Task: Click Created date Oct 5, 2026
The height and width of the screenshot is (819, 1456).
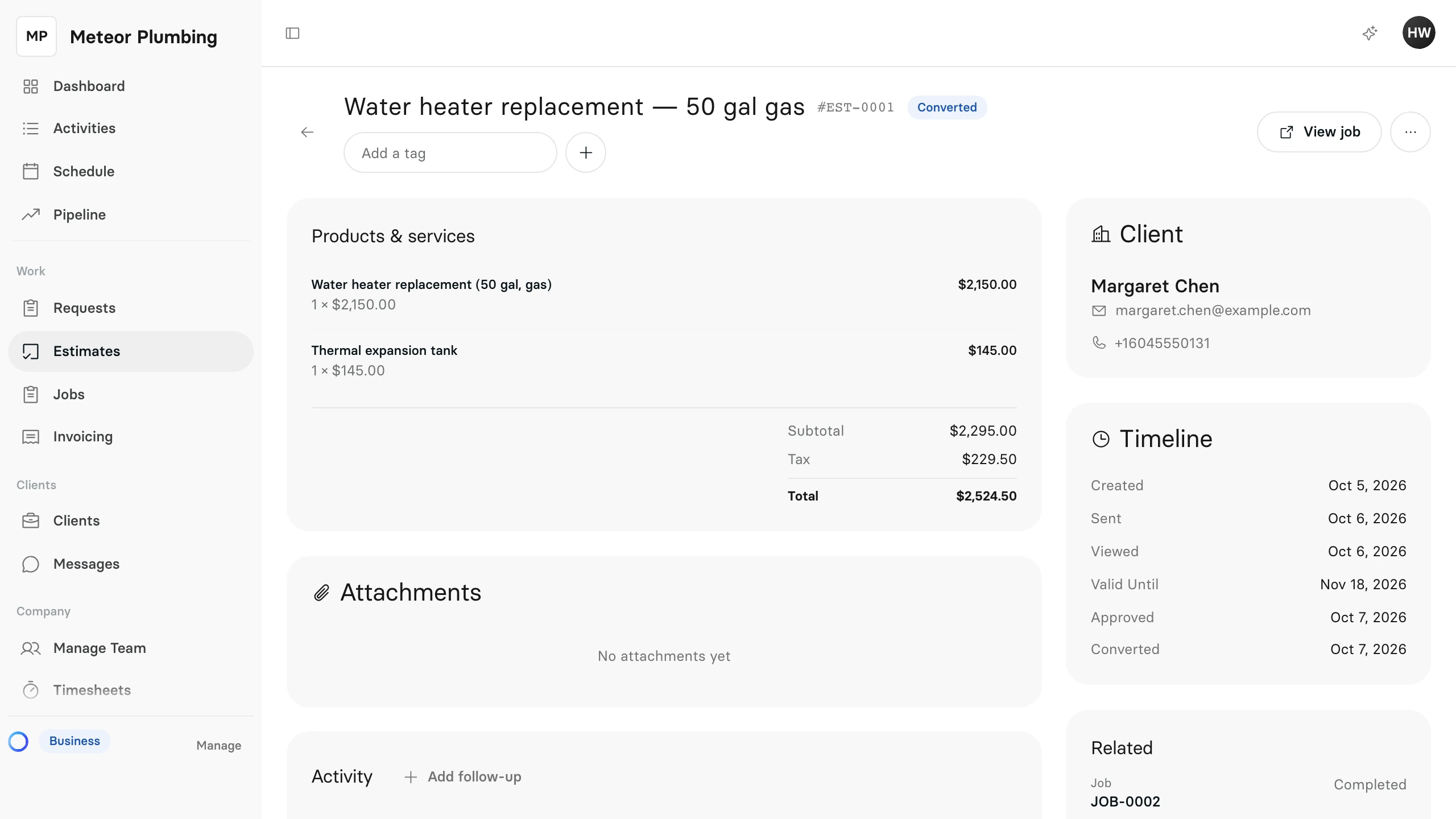Action: 1367,485
